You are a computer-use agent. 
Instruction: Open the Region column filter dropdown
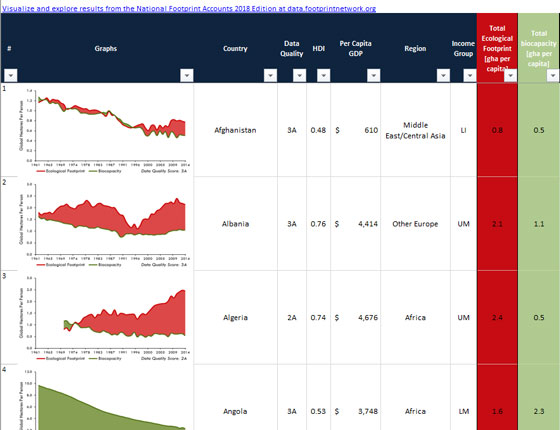(443, 75)
